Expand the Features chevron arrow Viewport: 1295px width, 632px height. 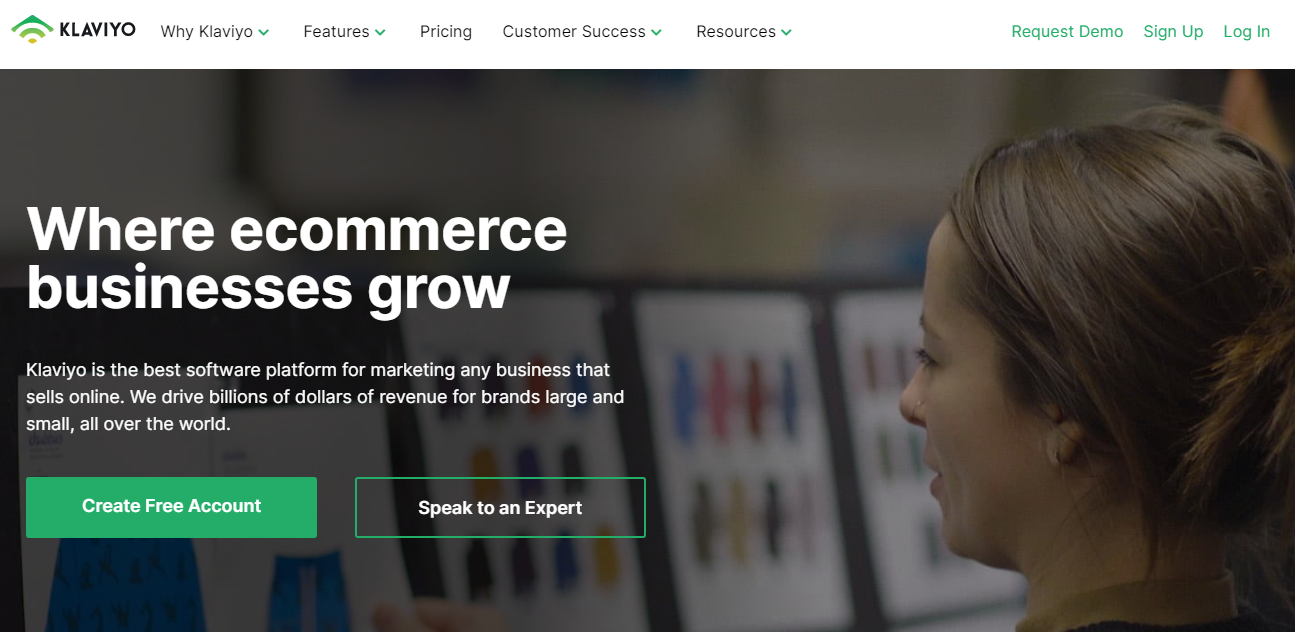tap(380, 32)
